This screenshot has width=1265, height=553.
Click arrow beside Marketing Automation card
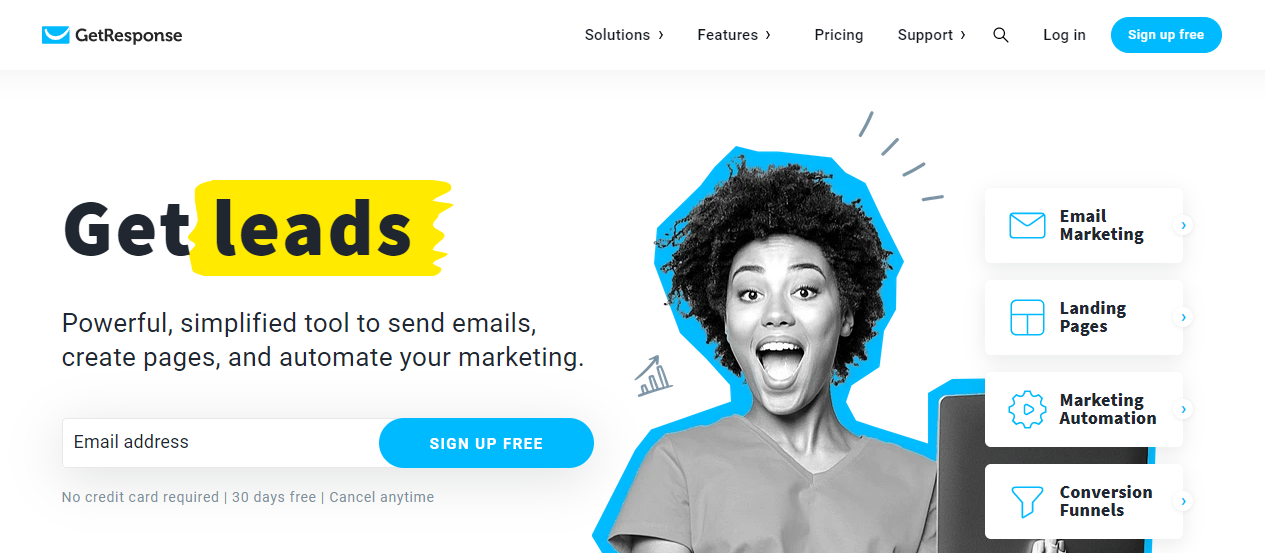[x=1184, y=410]
